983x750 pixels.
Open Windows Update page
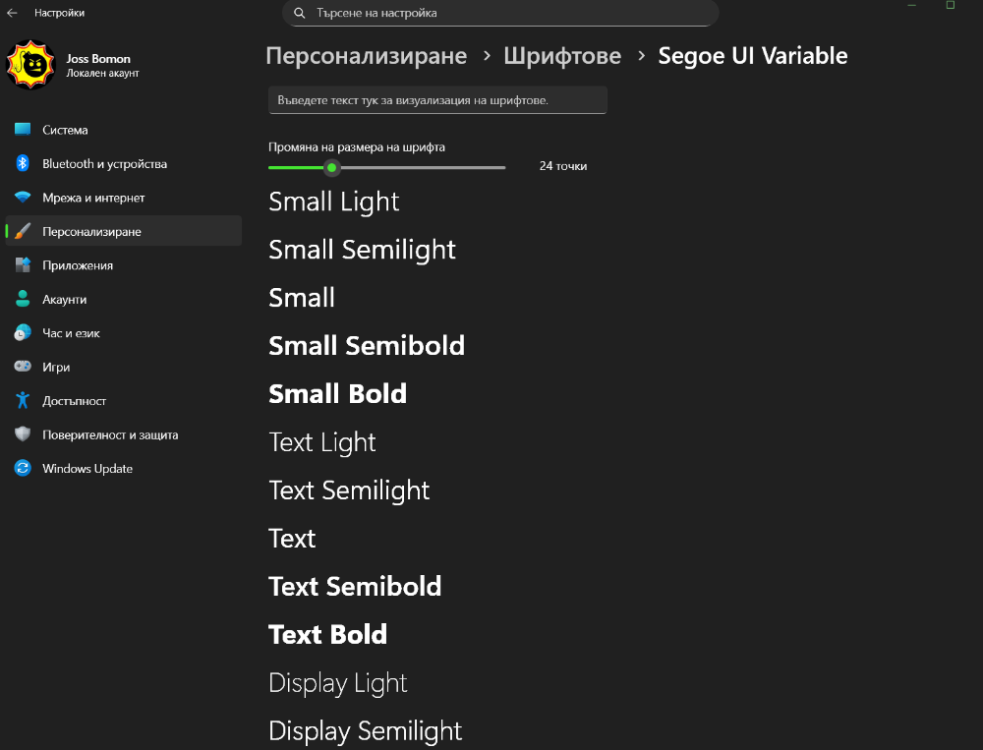tap(124, 468)
